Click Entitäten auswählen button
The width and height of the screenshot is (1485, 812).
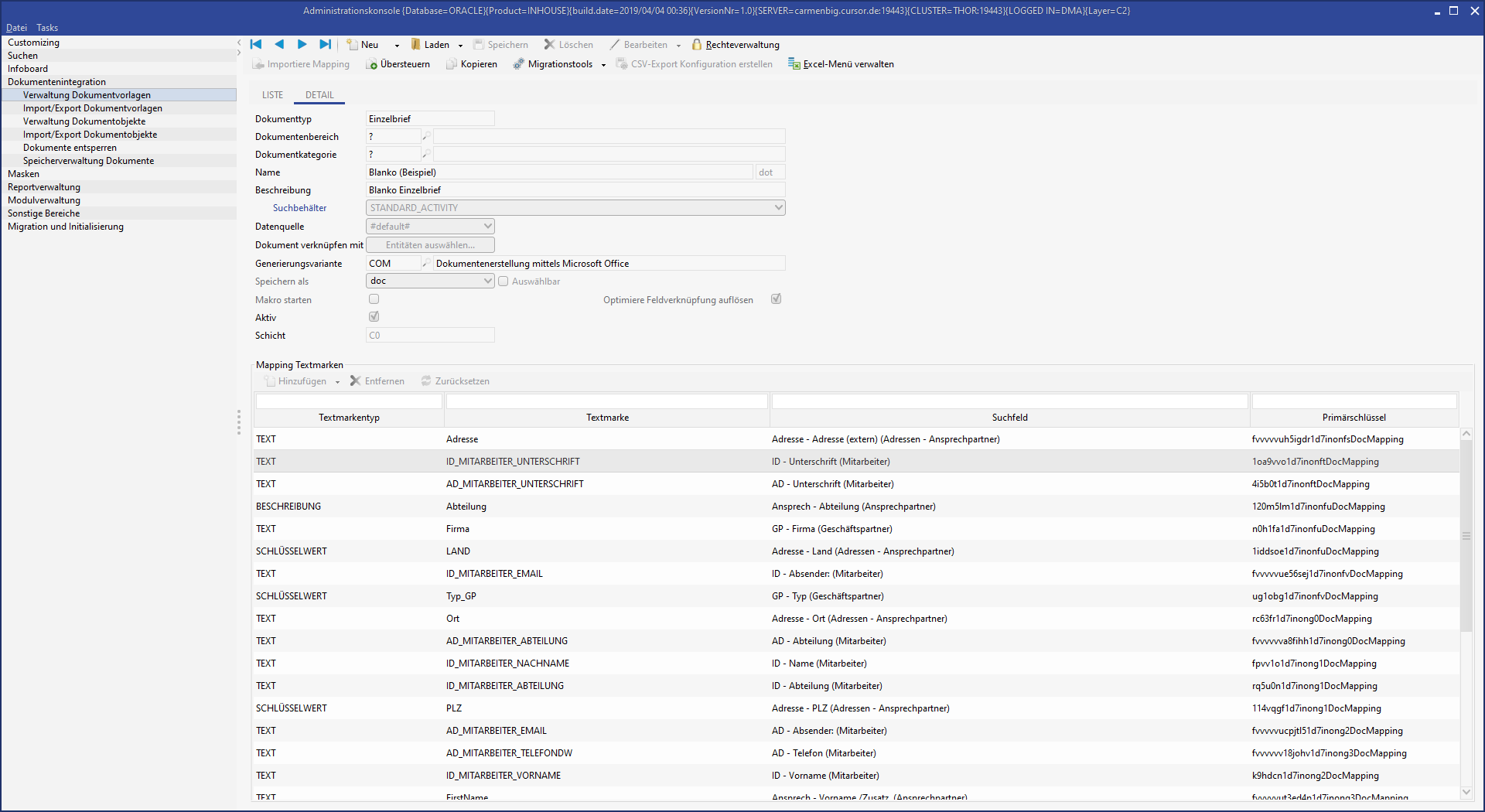click(x=430, y=245)
